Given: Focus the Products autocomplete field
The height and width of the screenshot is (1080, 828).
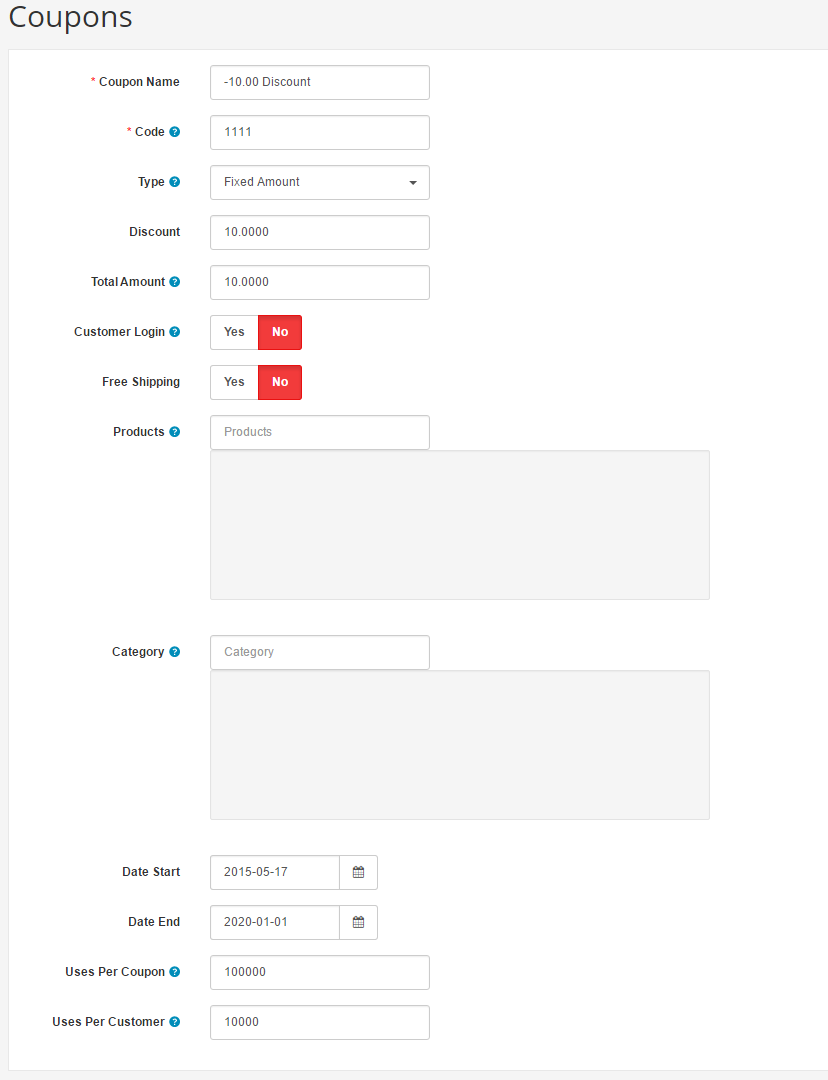Looking at the screenshot, I should [319, 432].
